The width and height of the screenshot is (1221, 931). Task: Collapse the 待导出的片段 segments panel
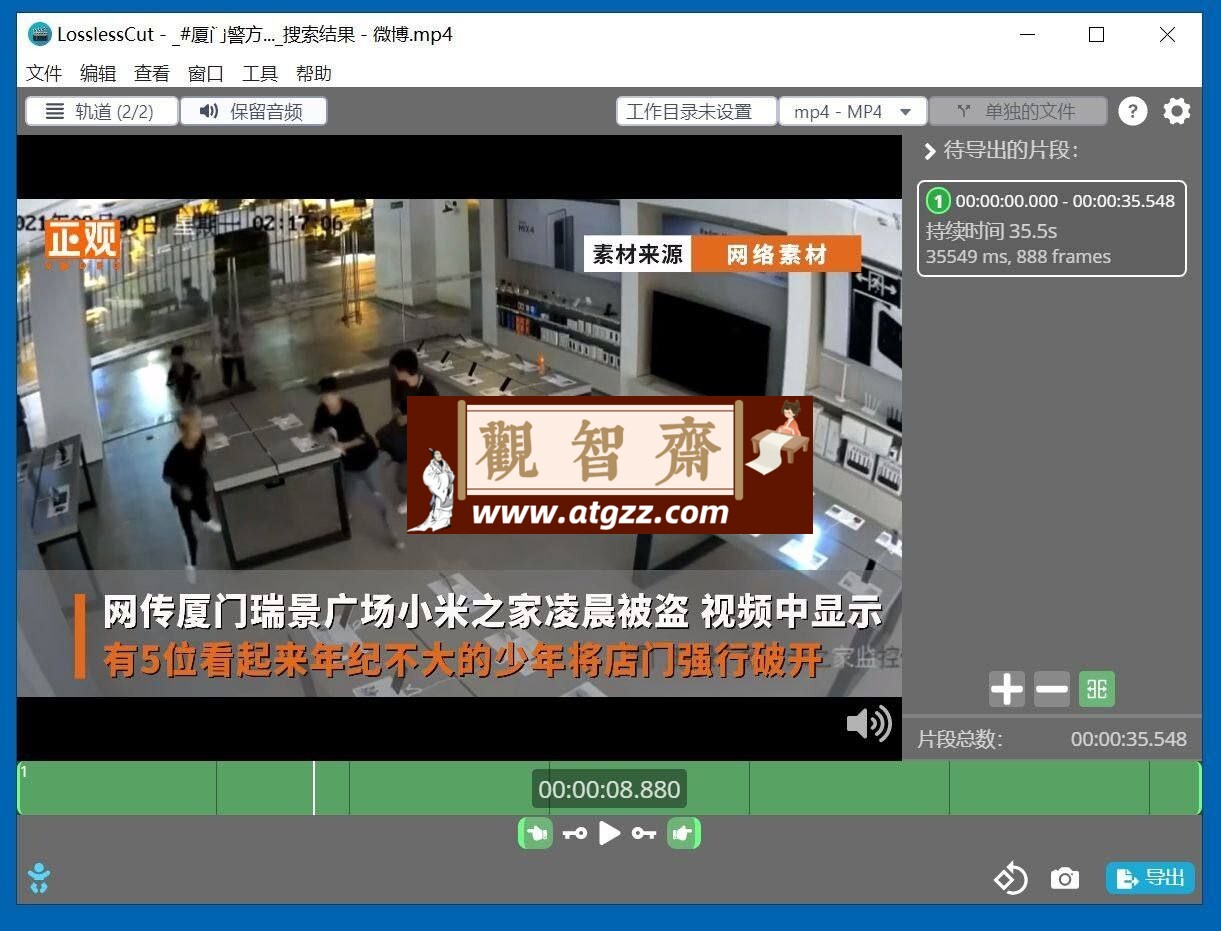coord(930,151)
